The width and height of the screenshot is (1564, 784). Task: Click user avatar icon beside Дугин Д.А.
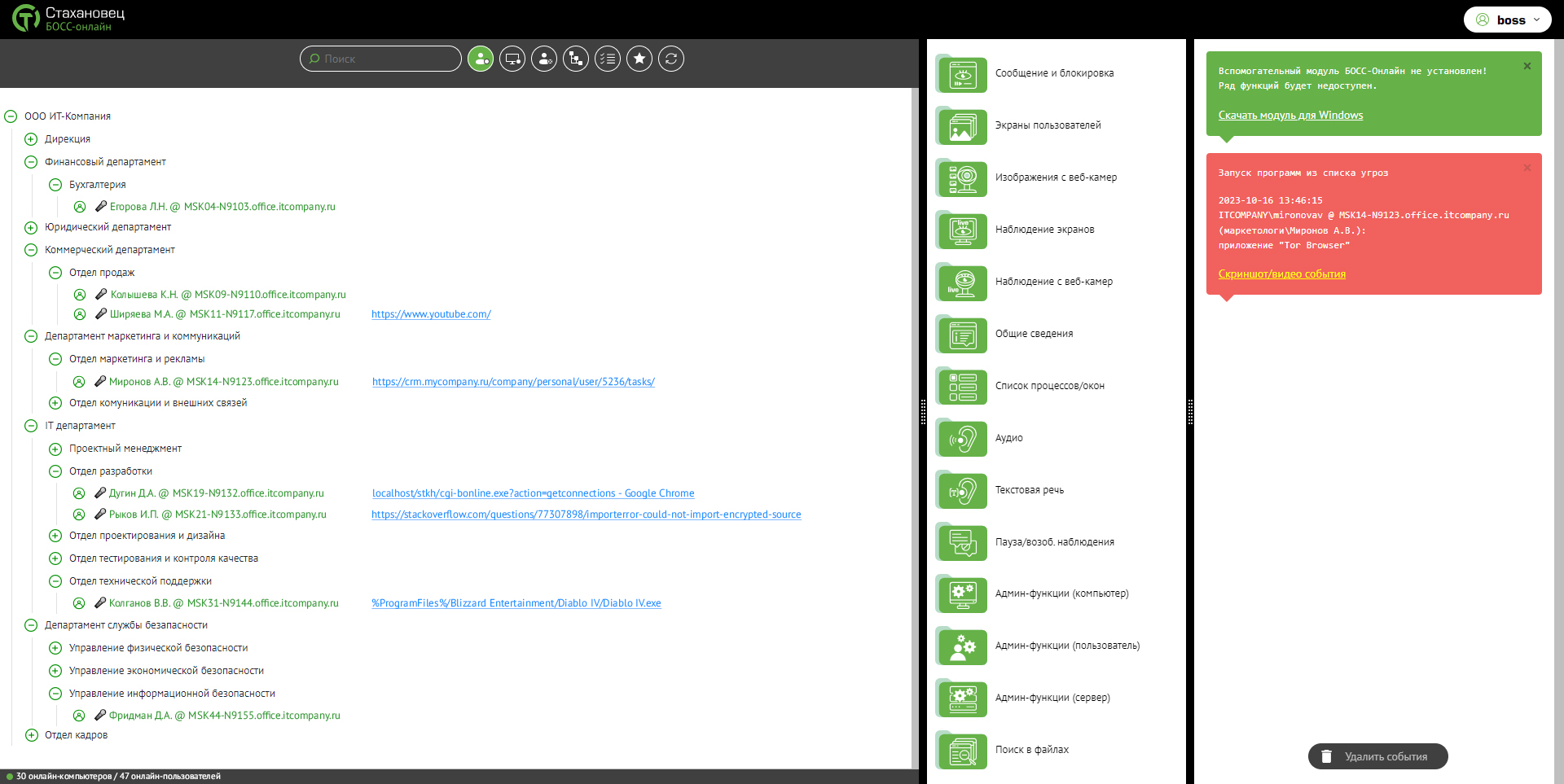point(79,493)
